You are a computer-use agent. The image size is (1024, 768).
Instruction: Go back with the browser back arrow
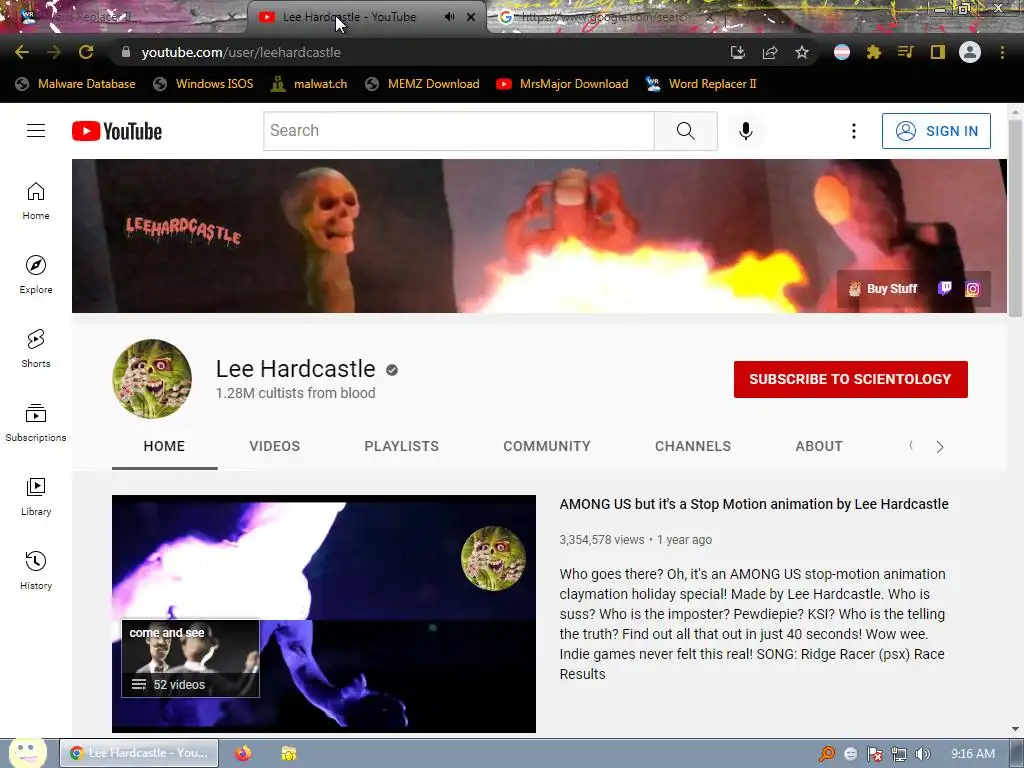22,52
